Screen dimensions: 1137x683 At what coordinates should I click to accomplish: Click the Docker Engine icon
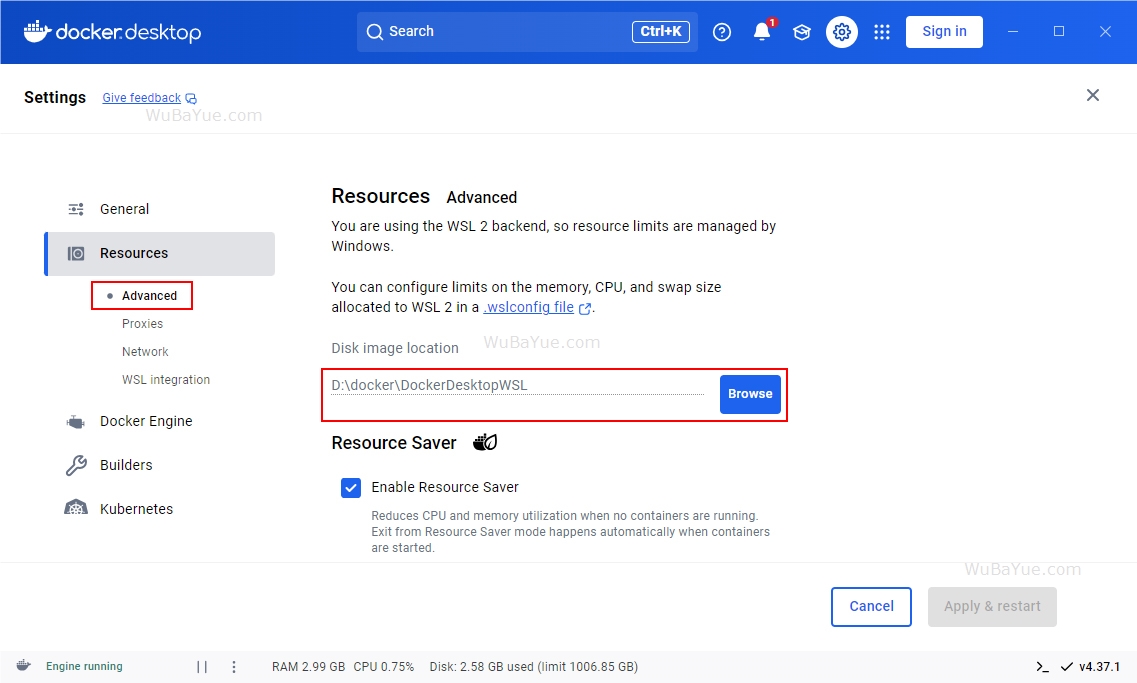pos(76,422)
